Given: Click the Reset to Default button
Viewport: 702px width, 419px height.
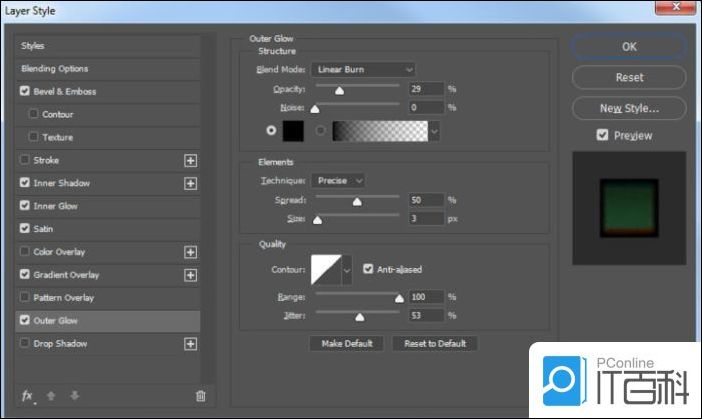Looking at the screenshot, I should tap(435, 344).
